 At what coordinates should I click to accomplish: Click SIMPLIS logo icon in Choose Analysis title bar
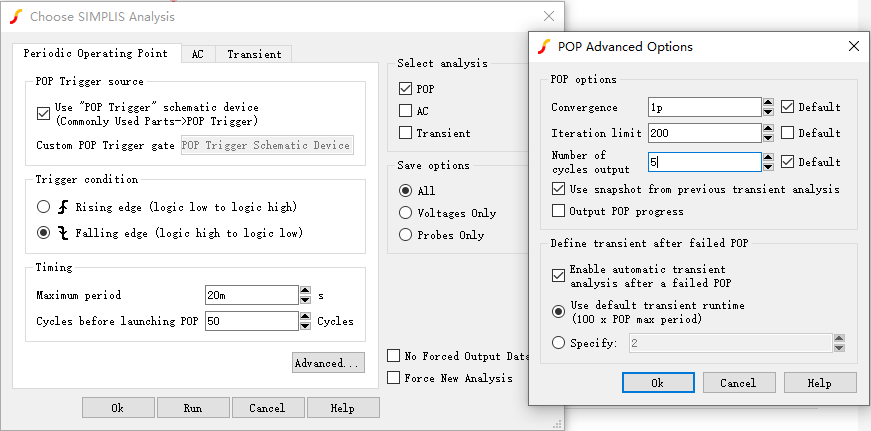coord(16,17)
